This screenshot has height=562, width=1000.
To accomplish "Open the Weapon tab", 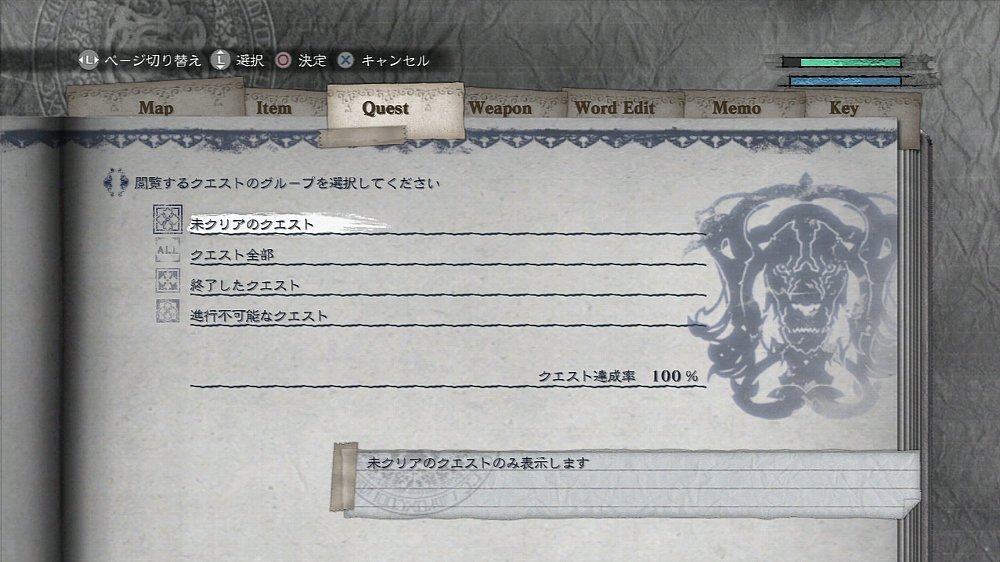I will coord(501,106).
